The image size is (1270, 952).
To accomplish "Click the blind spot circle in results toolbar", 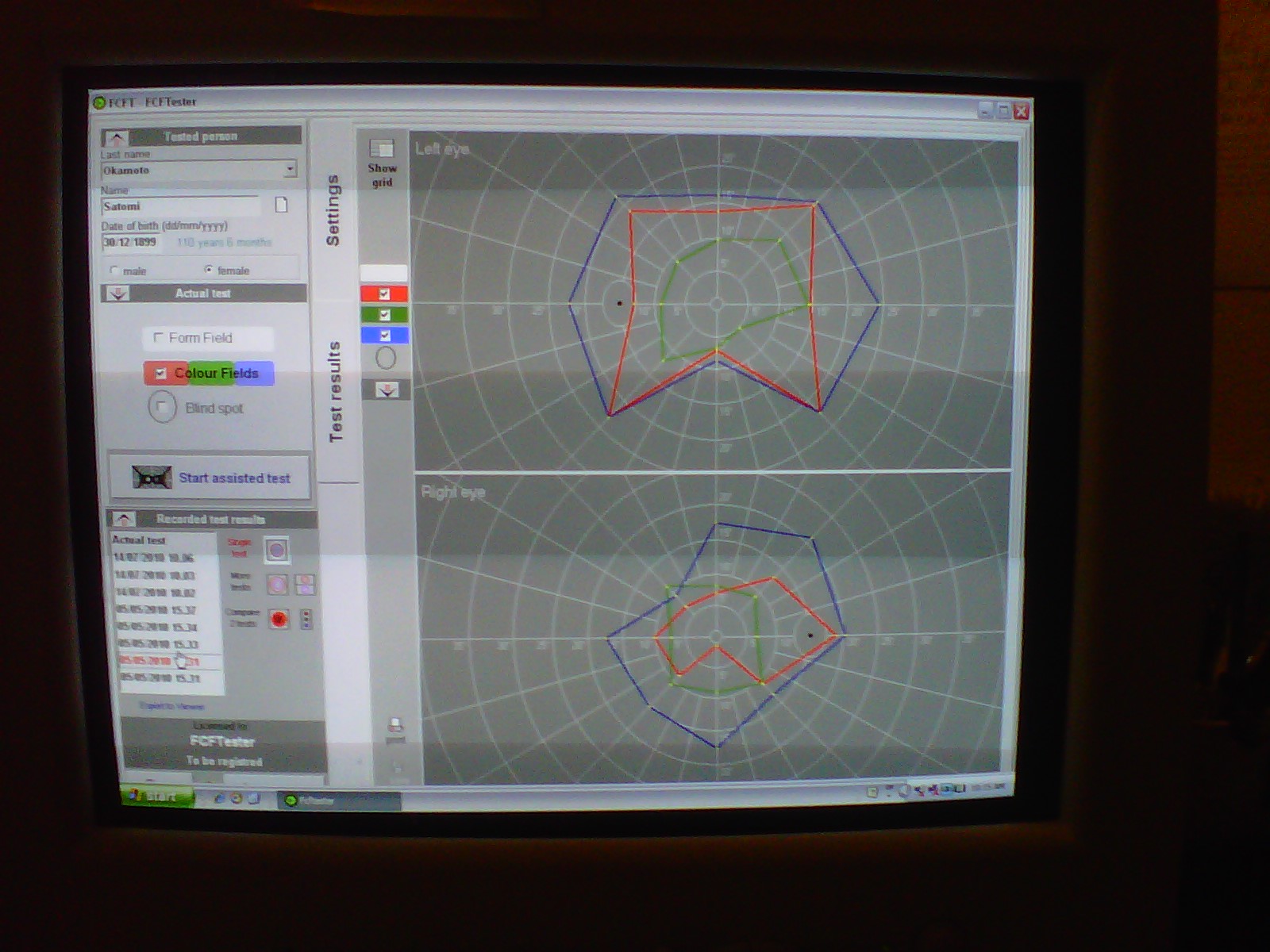I will pos(386,359).
